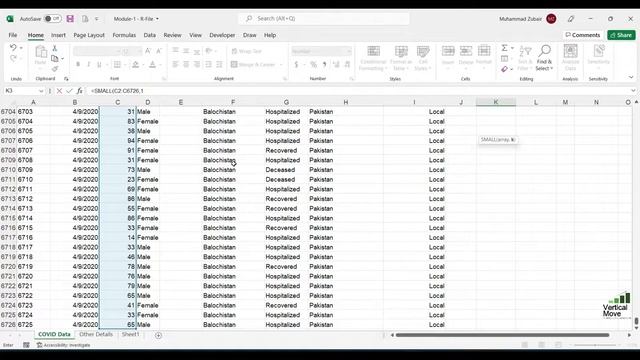The width and height of the screenshot is (640, 360).
Task: Click the Paste clipboard icon
Action: 40,53
